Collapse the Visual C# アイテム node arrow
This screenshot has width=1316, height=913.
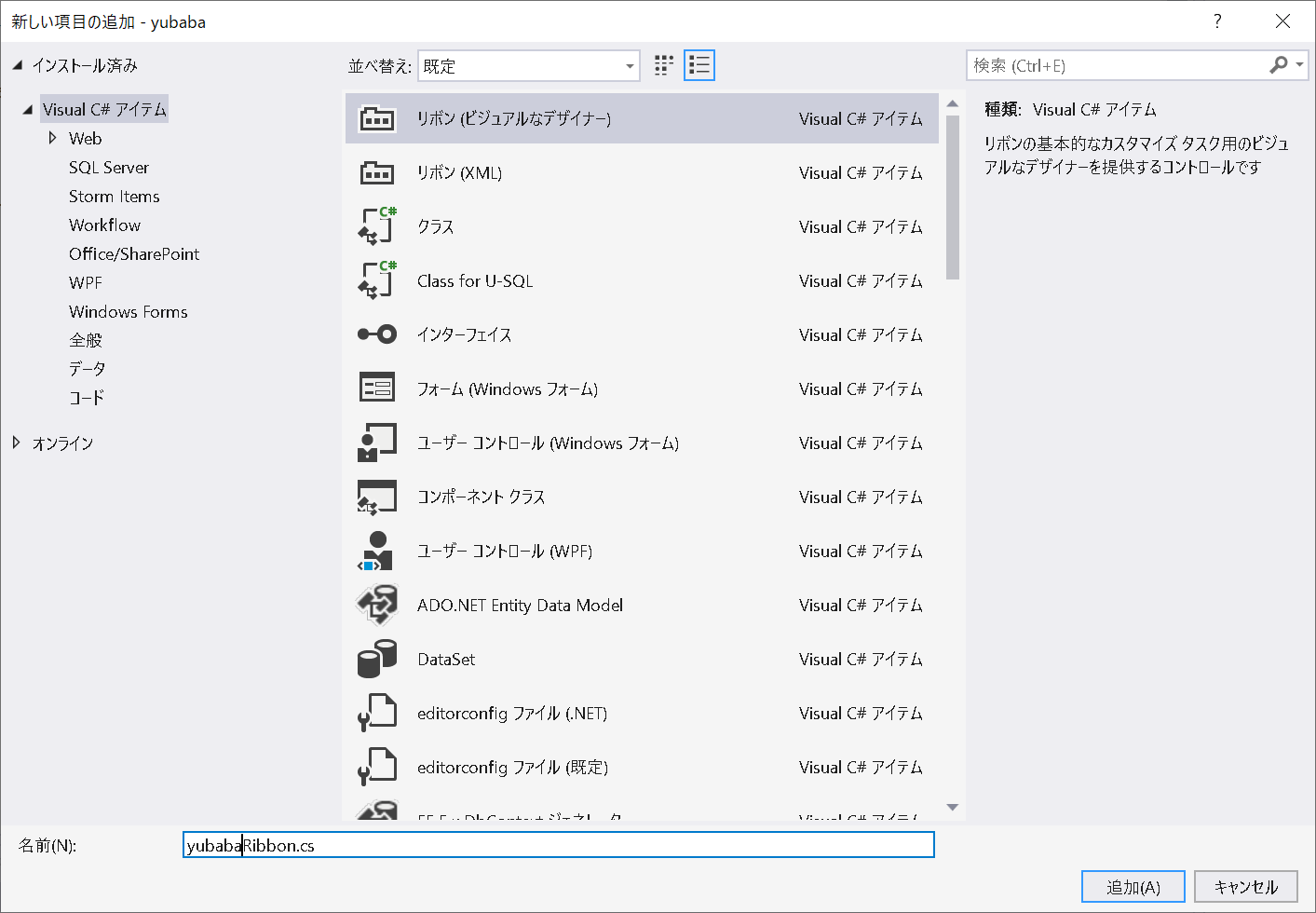(28, 109)
